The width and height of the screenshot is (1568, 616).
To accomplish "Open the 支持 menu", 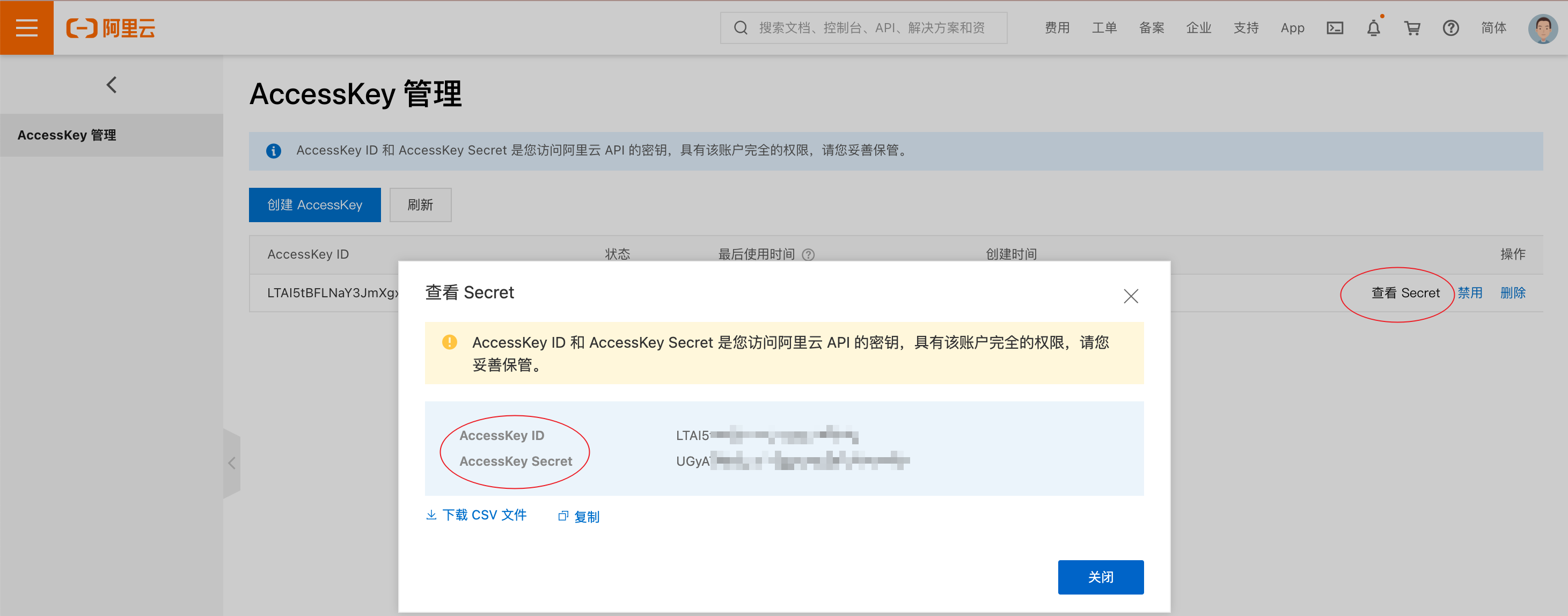I will pos(1246,28).
